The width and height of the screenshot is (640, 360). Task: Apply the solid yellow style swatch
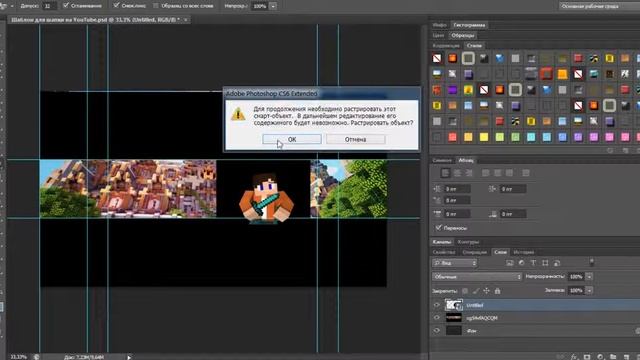point(484,137)
